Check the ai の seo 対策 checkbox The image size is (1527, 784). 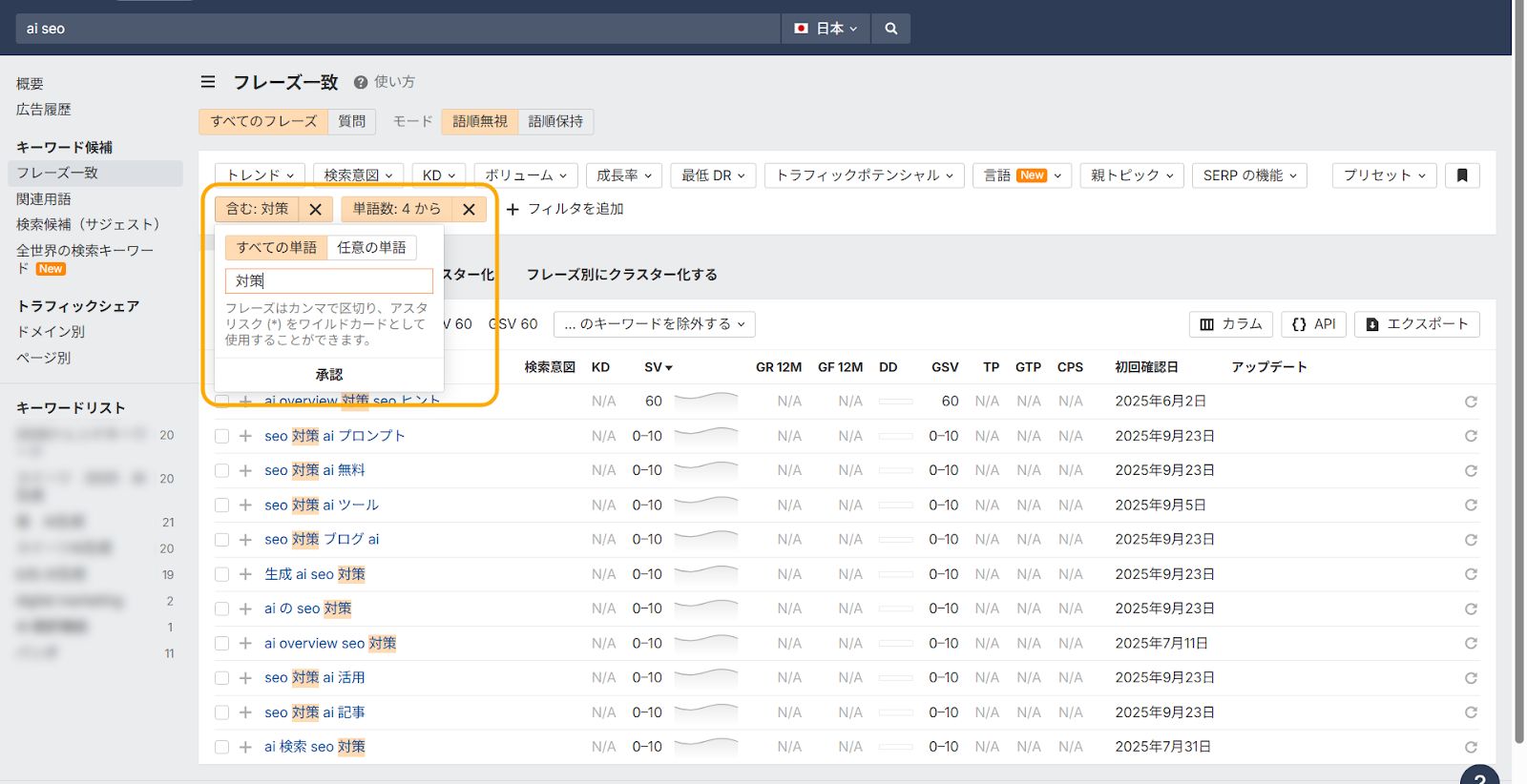pyautogui.click(x=221, y=609)
